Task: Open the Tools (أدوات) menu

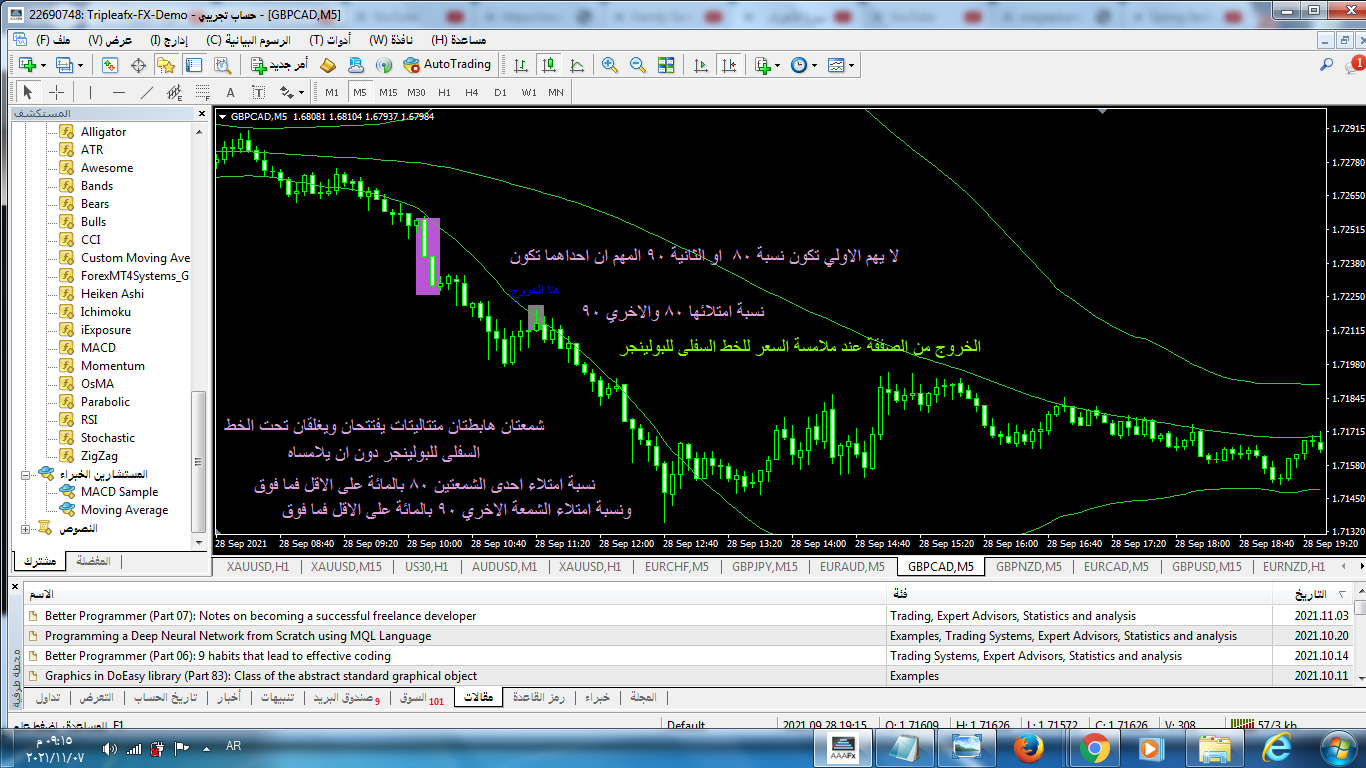Action: tap(329, 40)
